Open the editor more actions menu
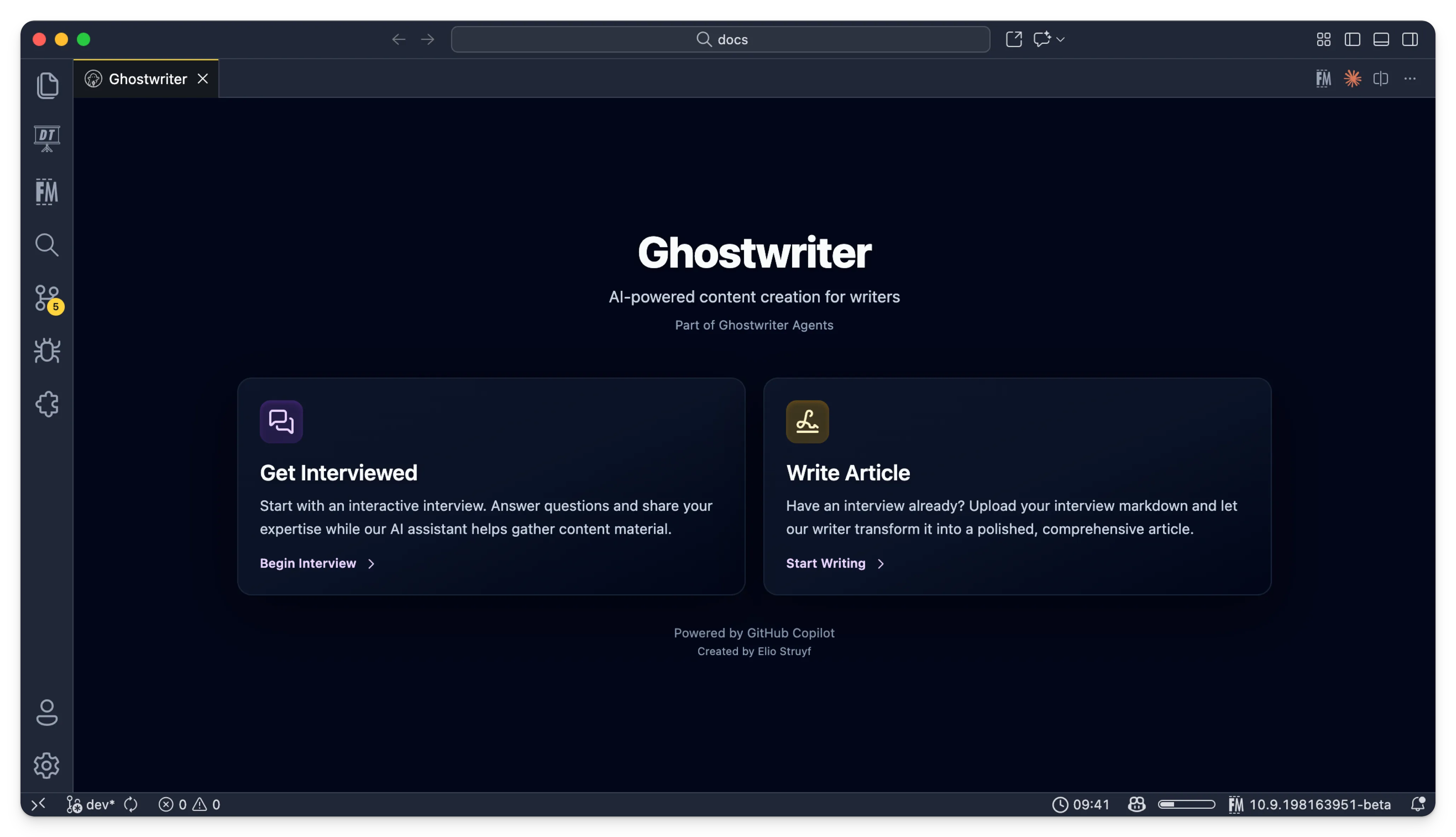1456x837 pixels. tap(1409, 79)
